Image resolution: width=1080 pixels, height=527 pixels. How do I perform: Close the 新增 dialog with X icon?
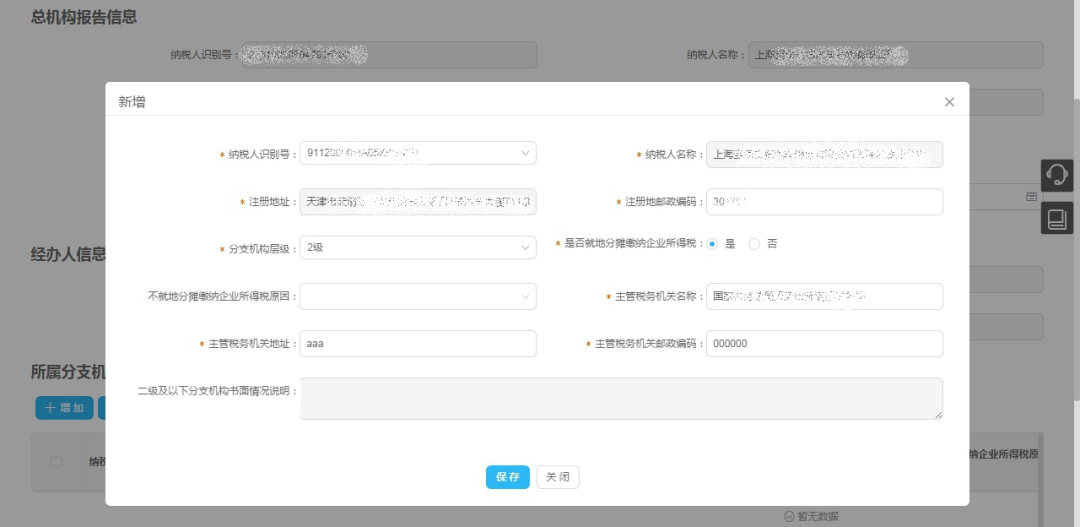(949, 102)
